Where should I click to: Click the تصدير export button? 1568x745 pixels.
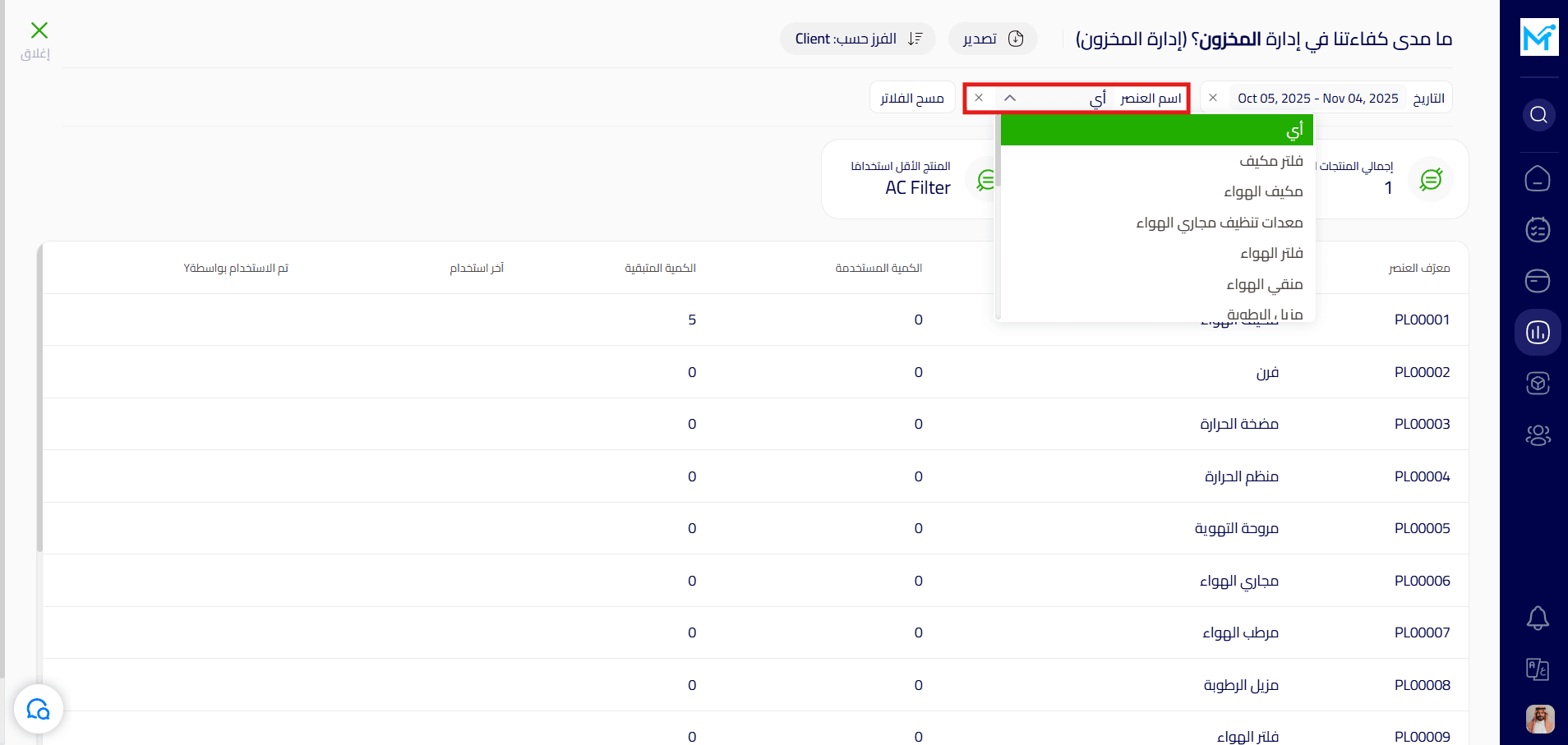[x=993, y=39]
